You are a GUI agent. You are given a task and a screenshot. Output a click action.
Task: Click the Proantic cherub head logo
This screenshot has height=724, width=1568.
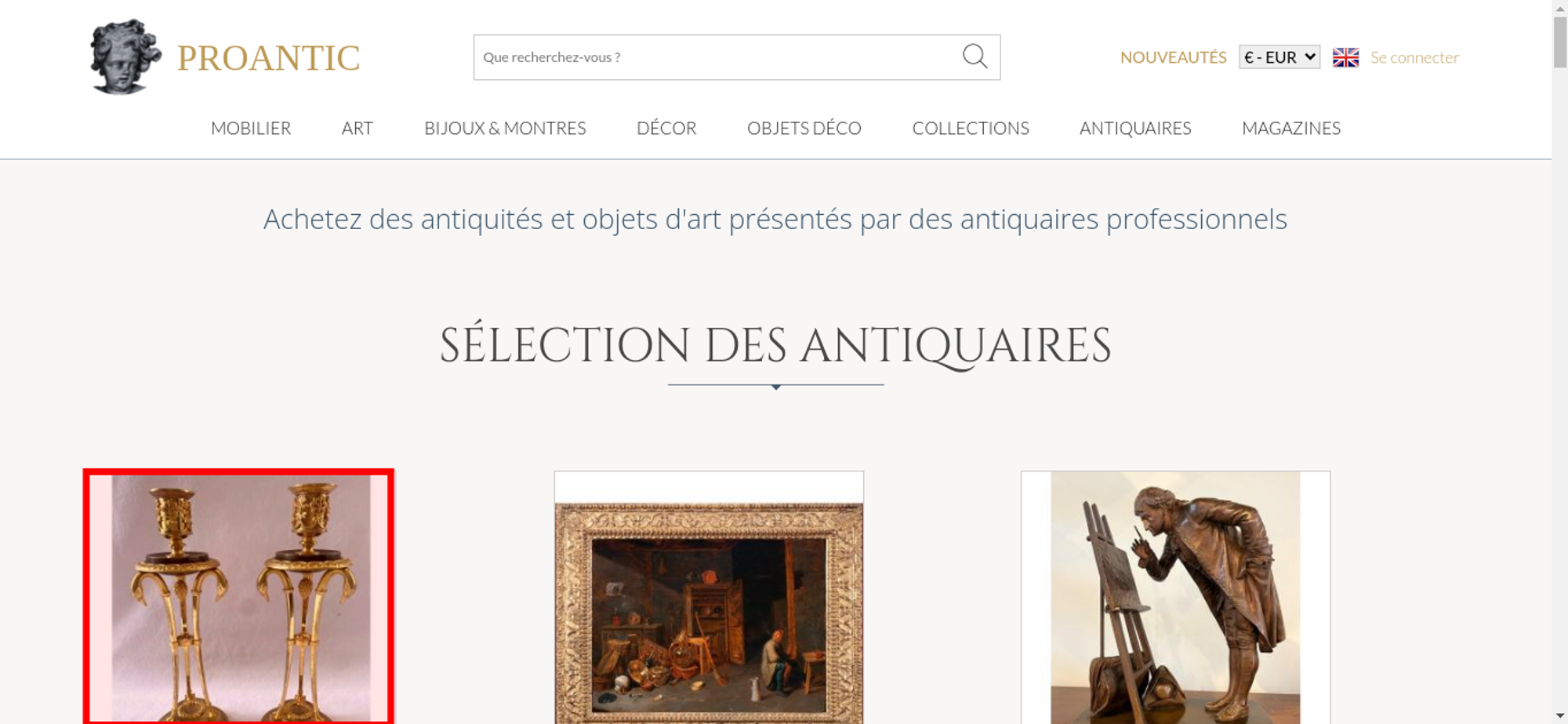tap(125, 56)
